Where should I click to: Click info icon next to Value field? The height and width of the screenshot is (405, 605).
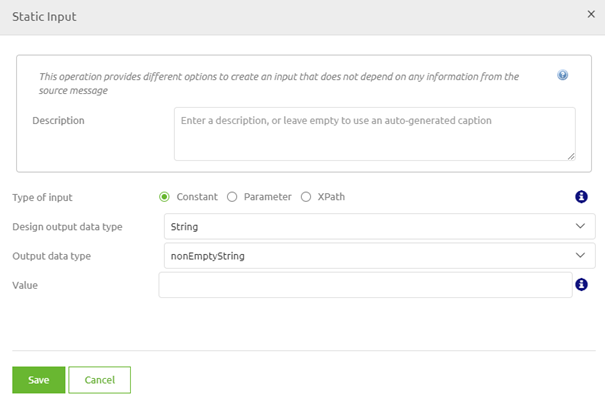coord(581,285)
